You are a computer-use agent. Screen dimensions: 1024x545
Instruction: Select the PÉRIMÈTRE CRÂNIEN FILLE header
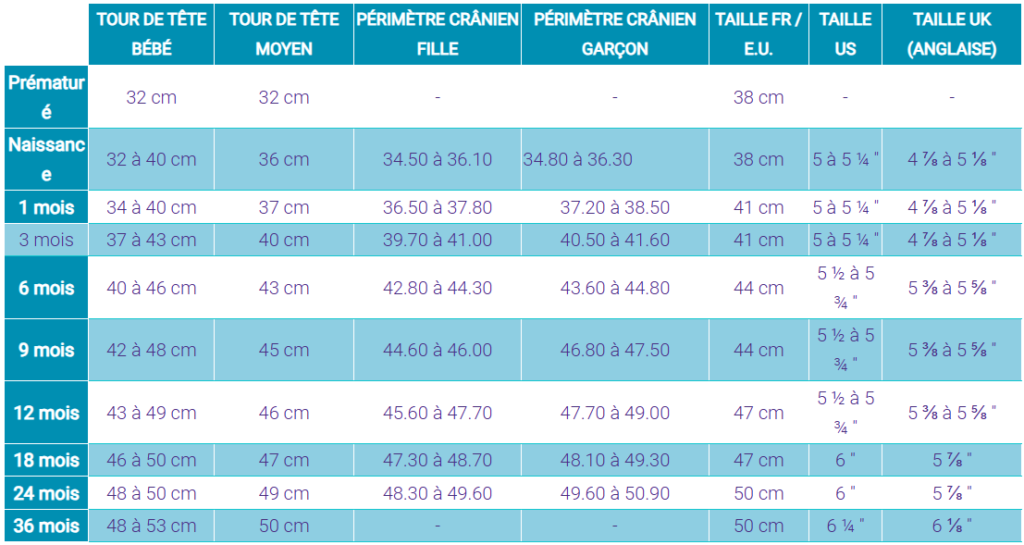(438, 33)
